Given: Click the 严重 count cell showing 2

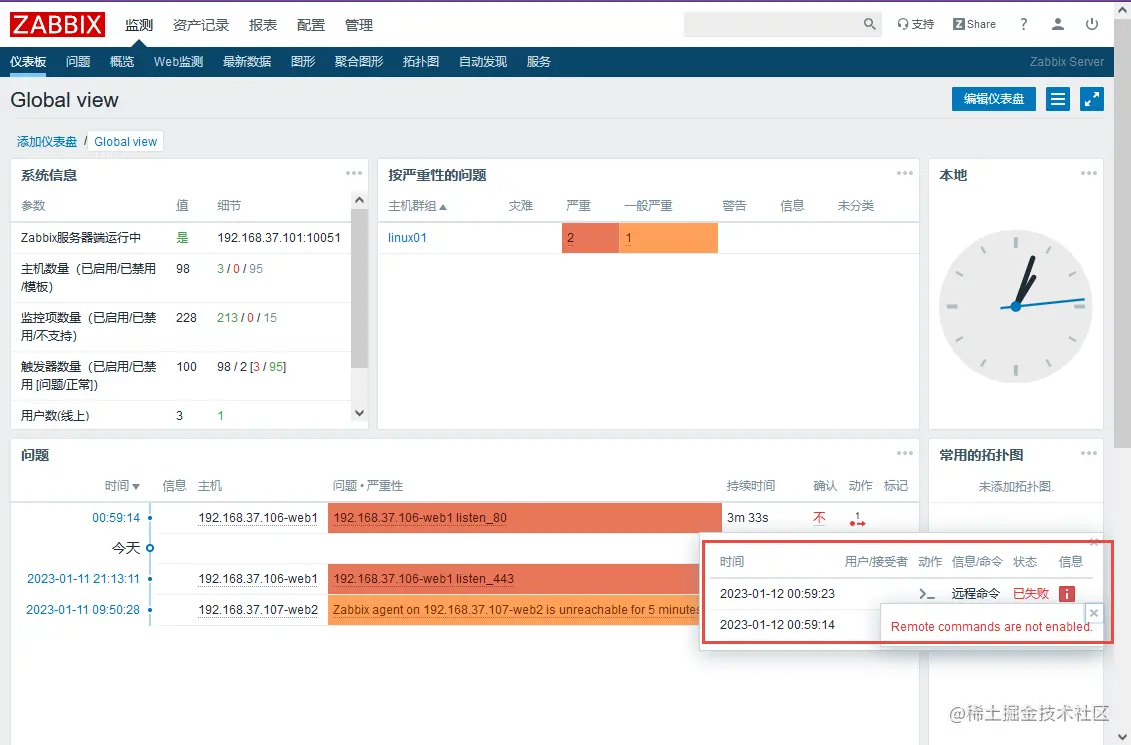Looking at the screenshot, I should point(590,238).
